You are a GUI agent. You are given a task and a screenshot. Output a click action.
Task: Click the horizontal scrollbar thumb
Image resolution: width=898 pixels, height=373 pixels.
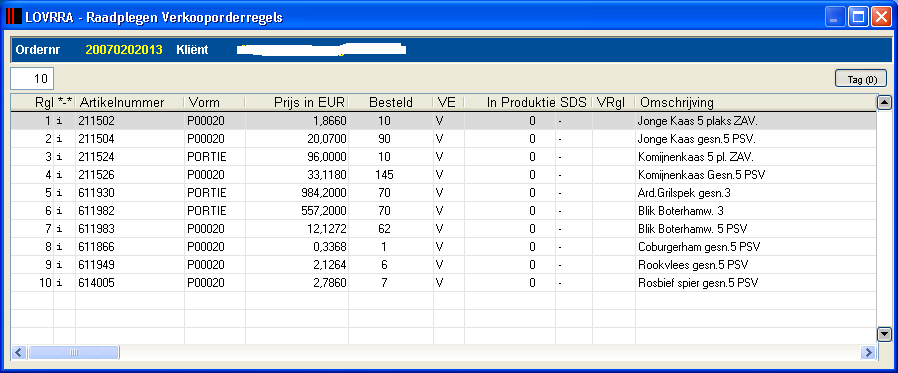[73, 352]
